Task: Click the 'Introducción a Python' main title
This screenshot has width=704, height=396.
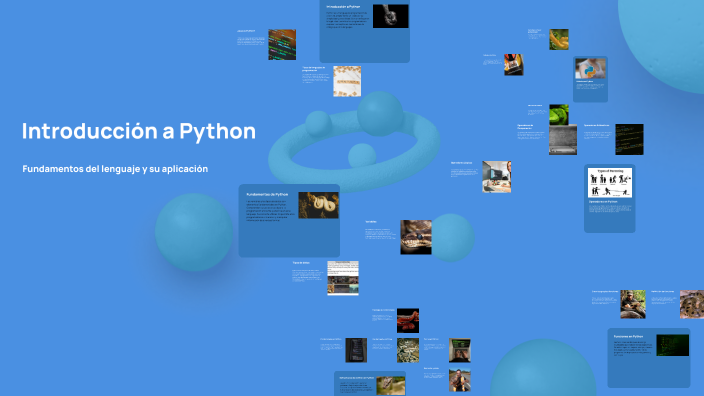Action: click(139, 132)
